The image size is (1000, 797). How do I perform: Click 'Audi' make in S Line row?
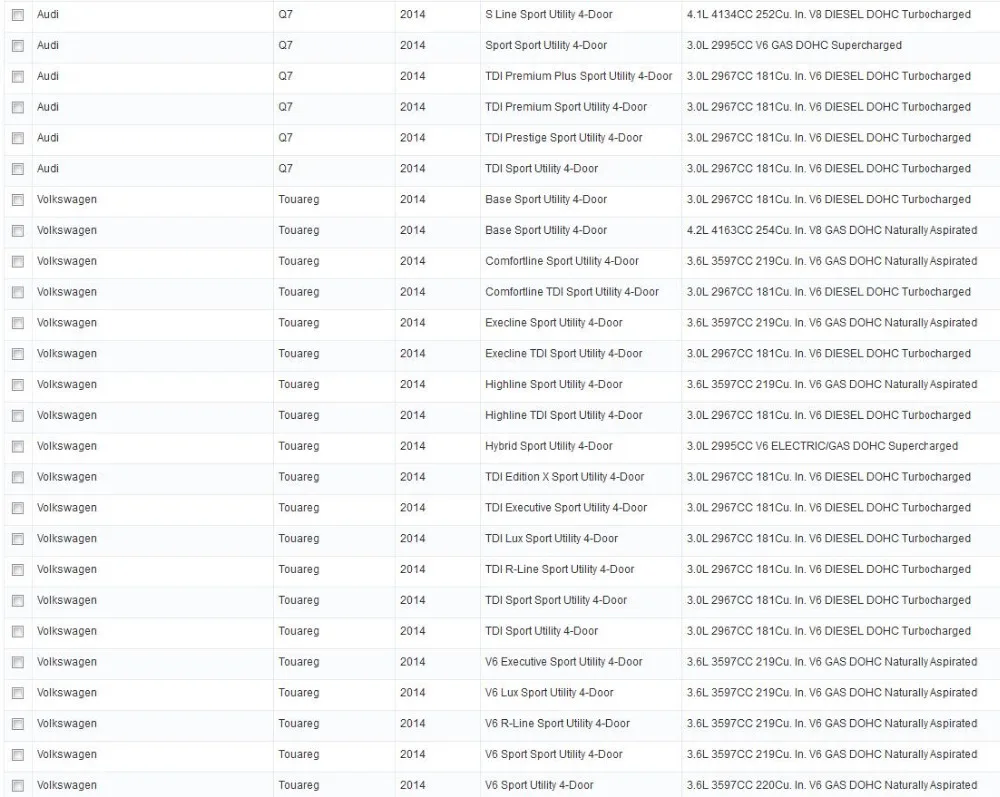point(48,14)
